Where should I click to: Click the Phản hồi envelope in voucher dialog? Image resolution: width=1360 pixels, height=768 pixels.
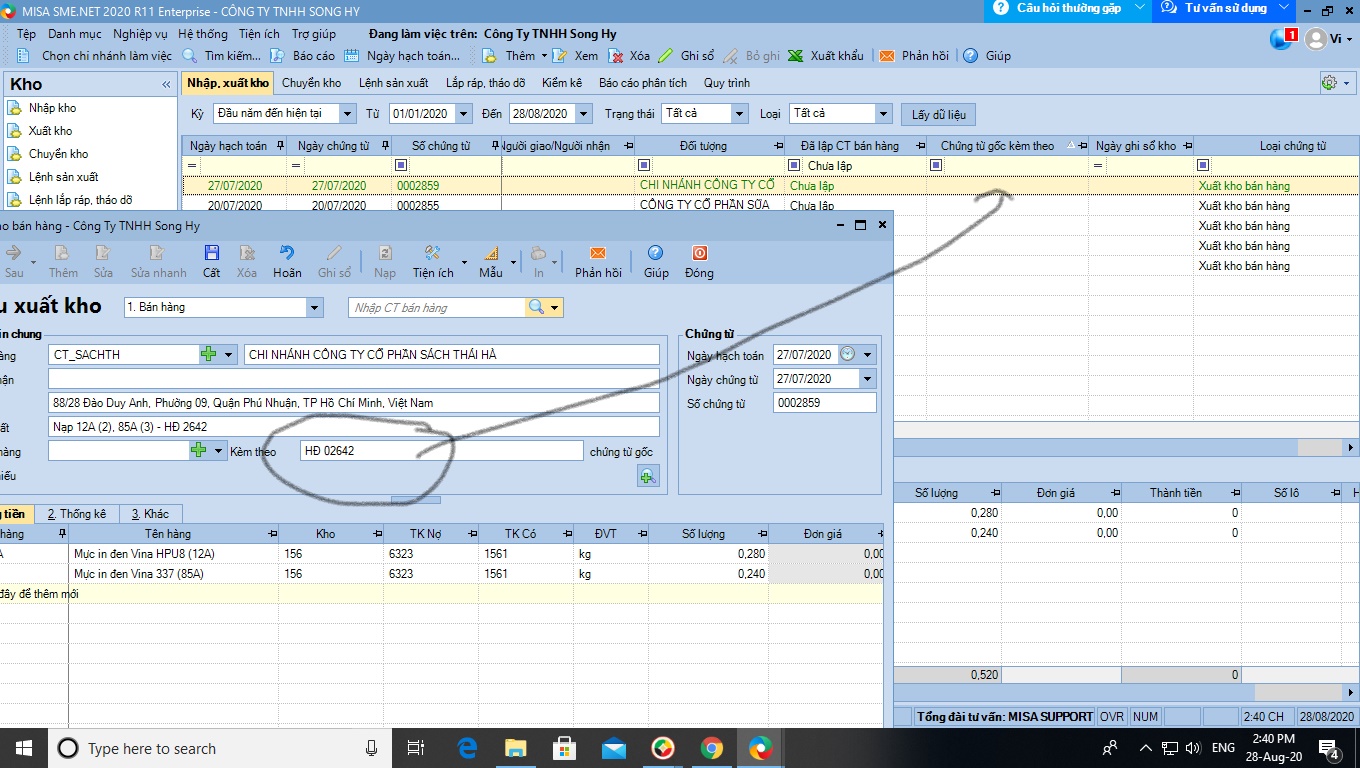598,254
